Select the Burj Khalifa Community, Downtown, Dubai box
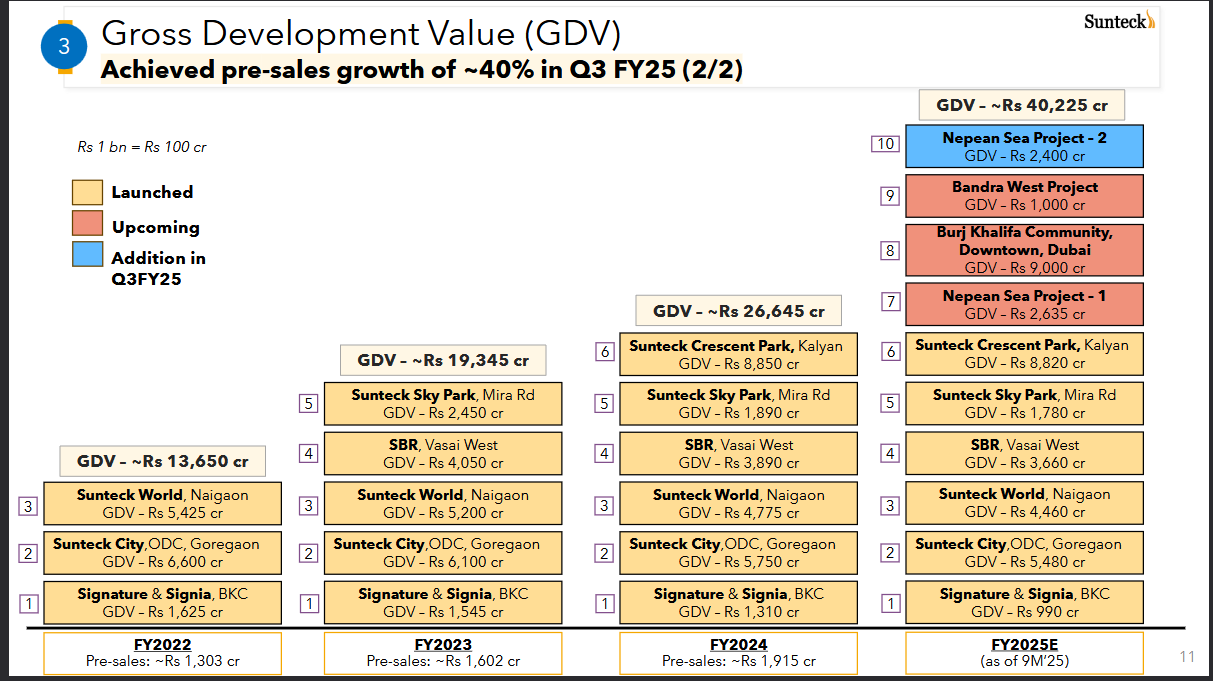The width and height of the screenshot is (1213, 681). 1024,250
